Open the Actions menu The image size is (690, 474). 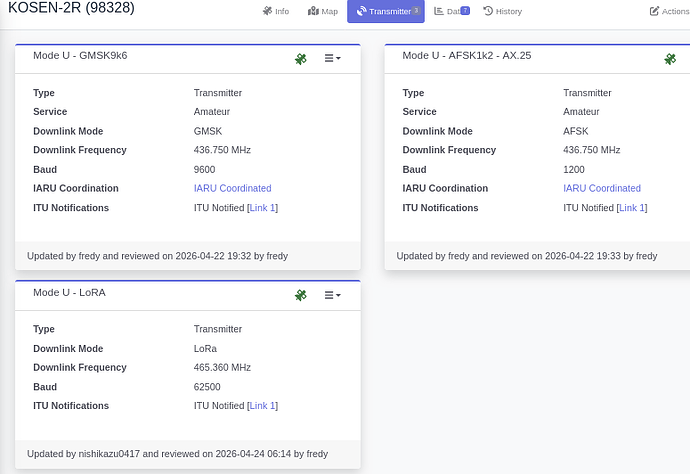(670, 11)
